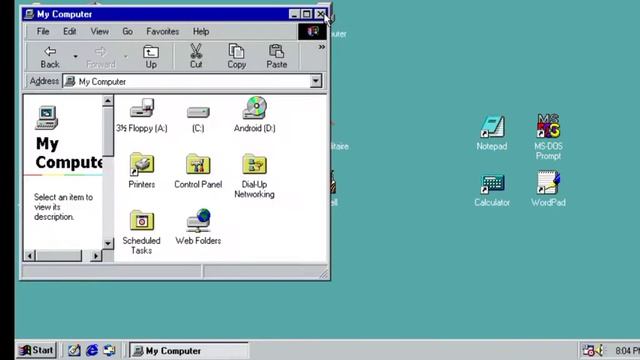Click the Task Scheduler tray icon
Image resolution: width=640 pixels, height=360 pixels.
[x=589, y=350]
